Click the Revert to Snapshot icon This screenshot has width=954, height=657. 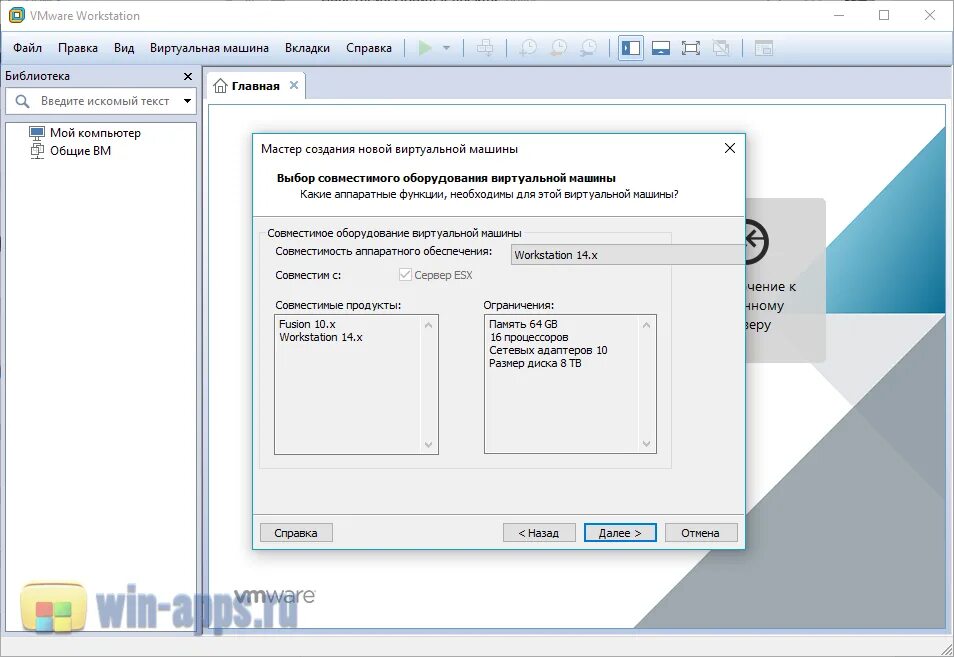(x=558, y=48)
